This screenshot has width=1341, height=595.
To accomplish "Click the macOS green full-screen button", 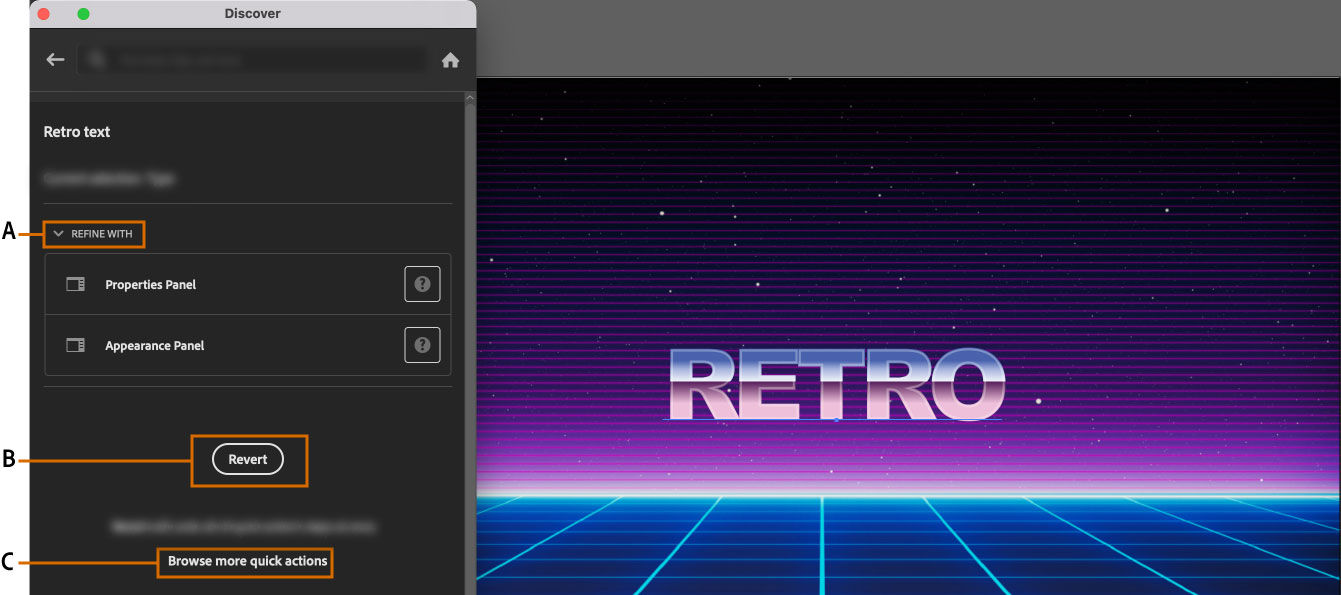I will (83, 13).
